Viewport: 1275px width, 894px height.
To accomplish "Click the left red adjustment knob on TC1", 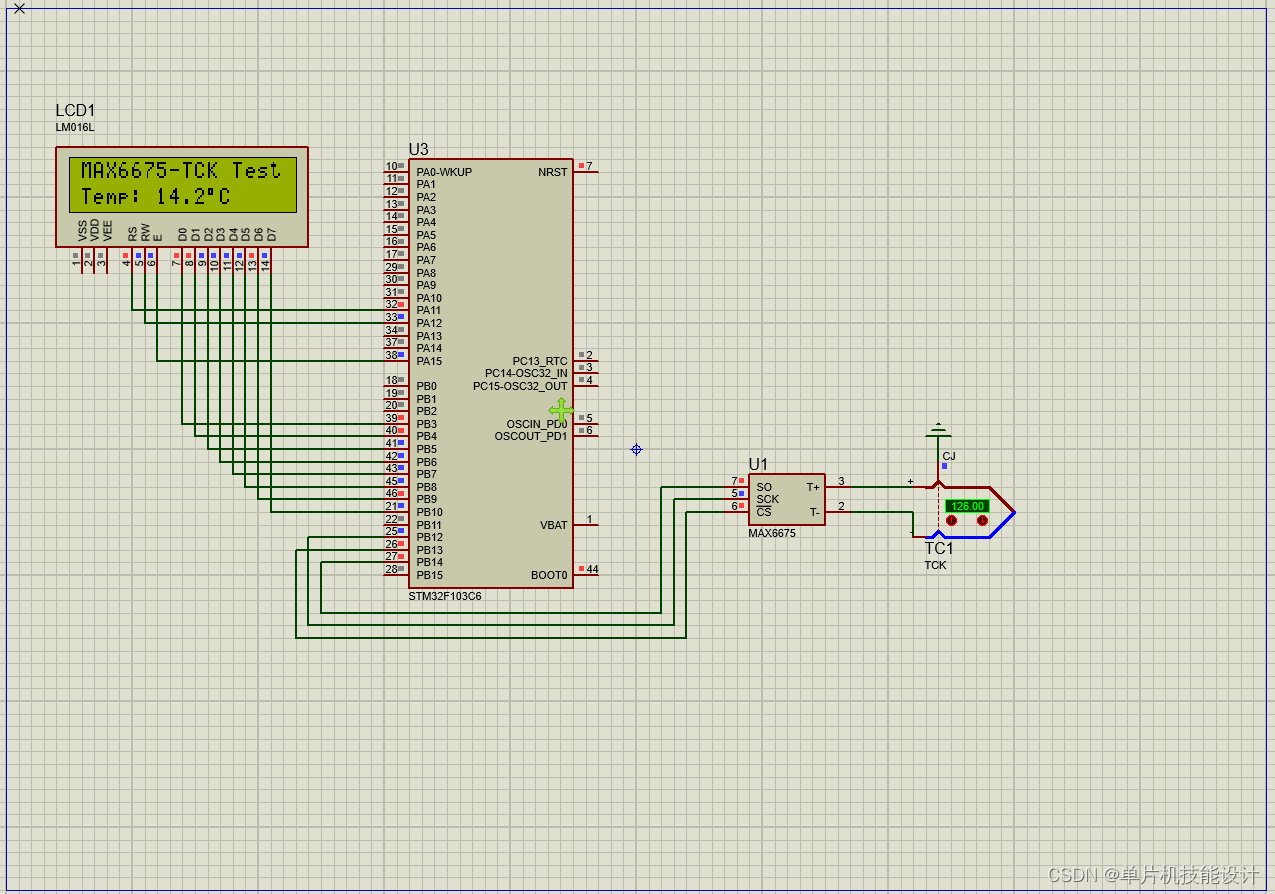I will coord(950,520).
